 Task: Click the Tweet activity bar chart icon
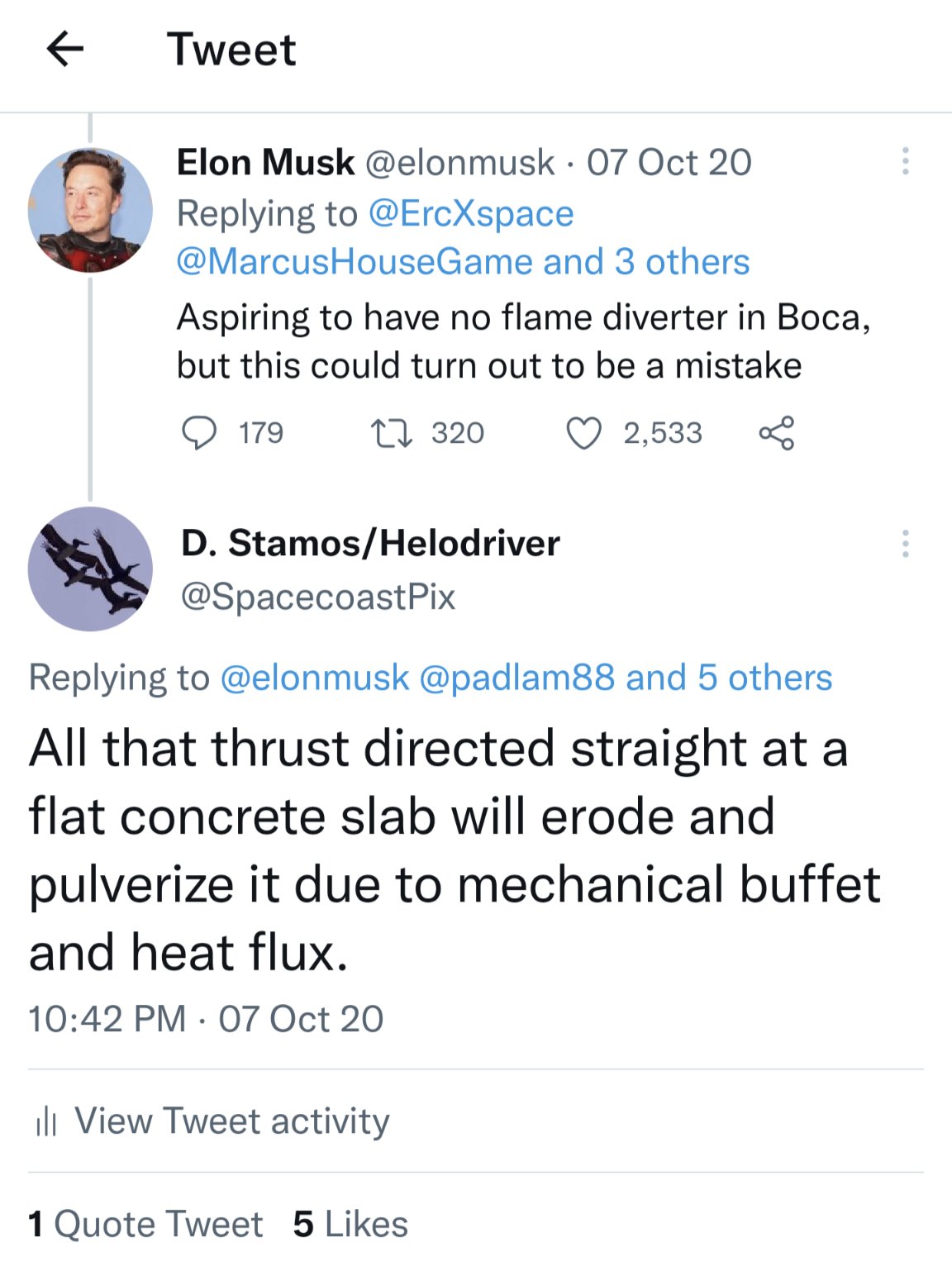tap(45, 1121)
